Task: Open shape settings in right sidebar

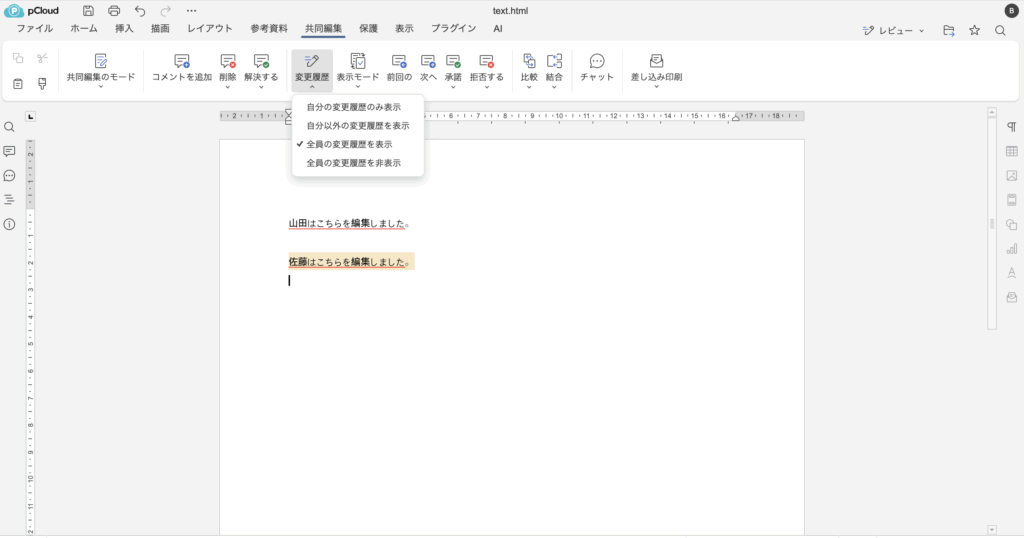Action: pyautogui.click(x=1012, y=225)
